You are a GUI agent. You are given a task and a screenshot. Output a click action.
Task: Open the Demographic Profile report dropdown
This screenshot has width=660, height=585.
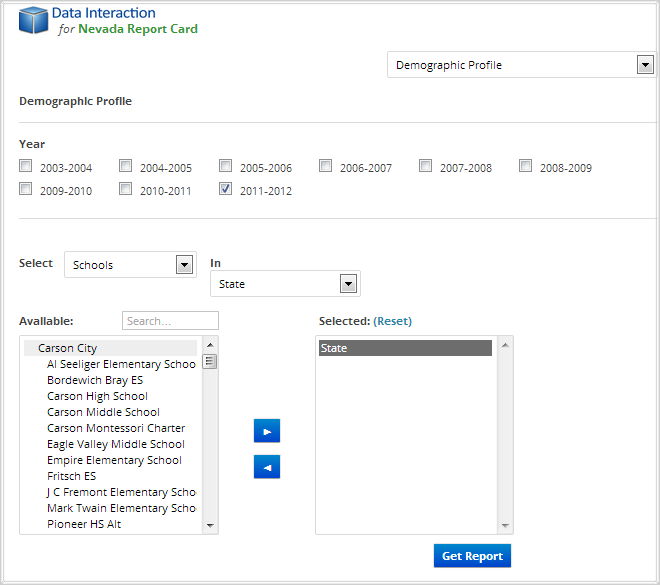(x=522, y=65)
